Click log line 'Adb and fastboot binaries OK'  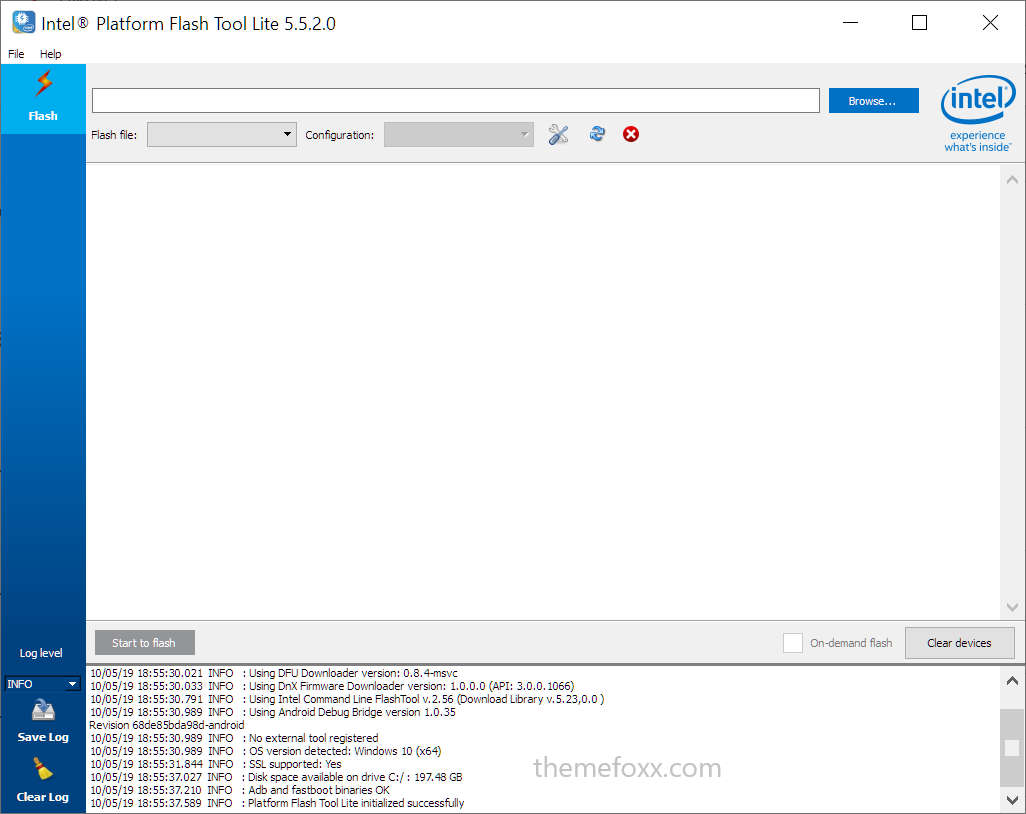tap(239, 790)
